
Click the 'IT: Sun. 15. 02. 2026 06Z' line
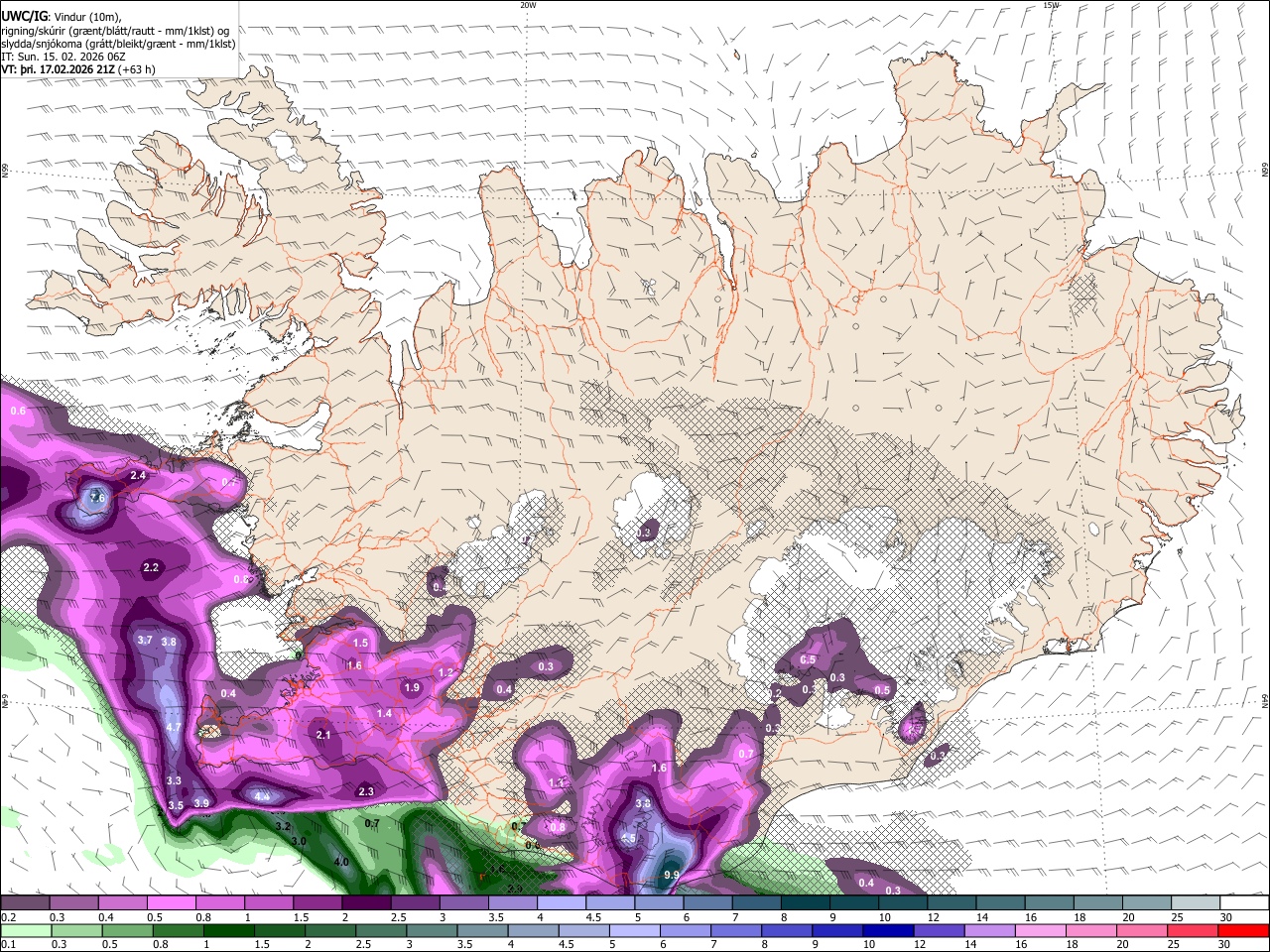pyautogui.click(x=63, y=57)
